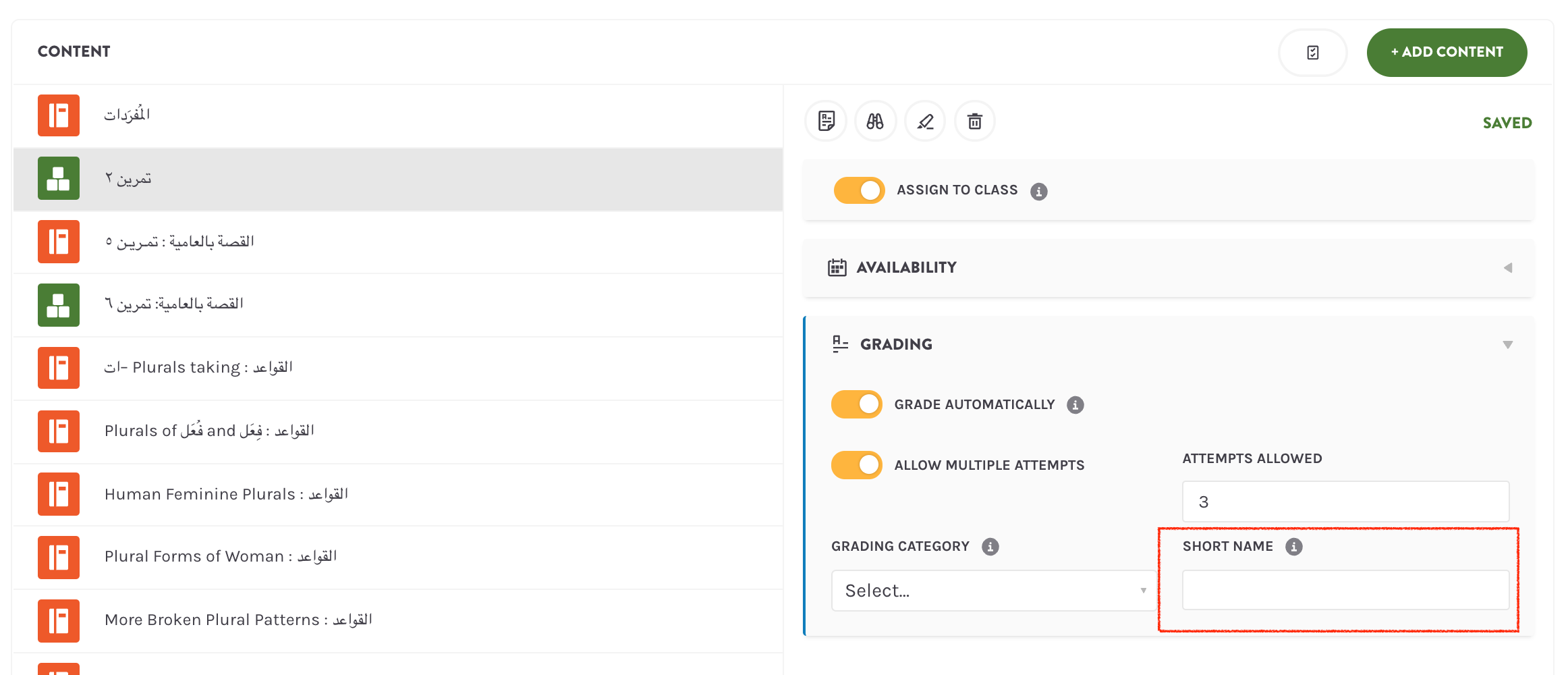
Task: Click the trash delete icon
Action: [974, 122]
